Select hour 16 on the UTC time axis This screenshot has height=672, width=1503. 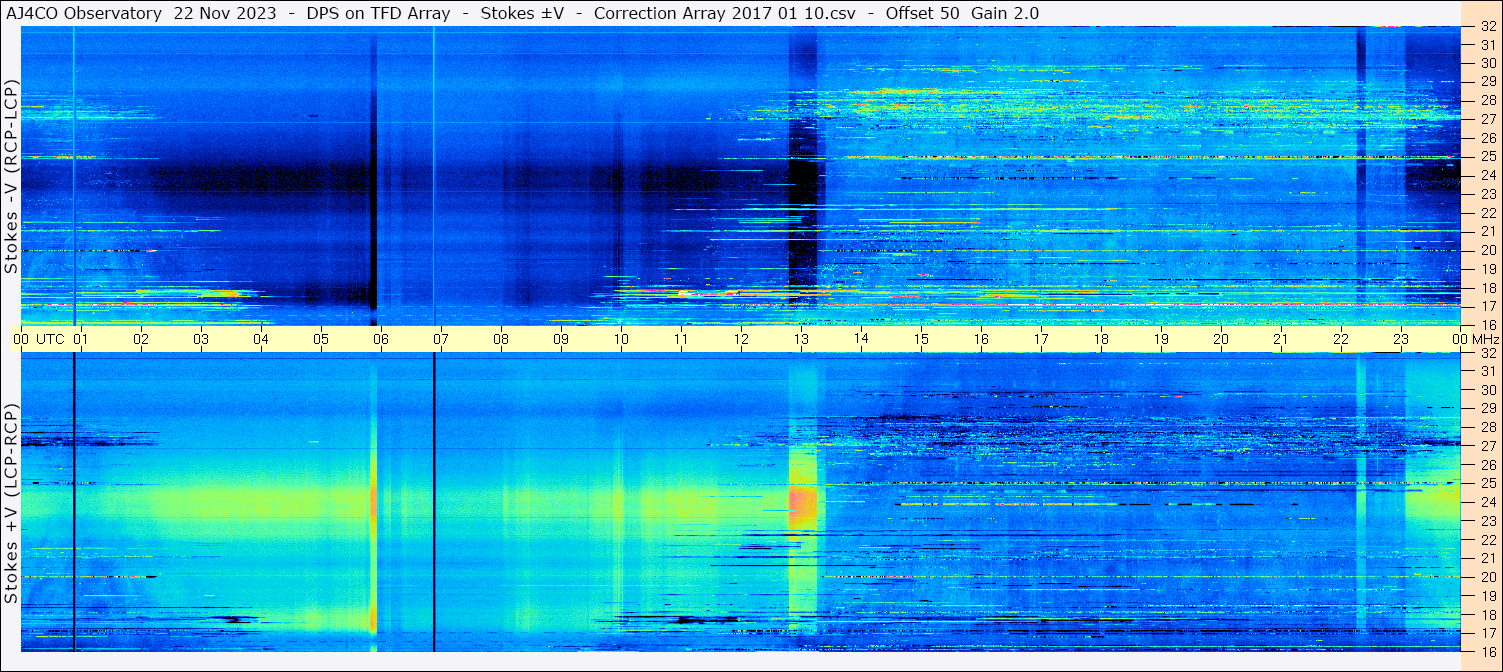click(x=981, y=339)
